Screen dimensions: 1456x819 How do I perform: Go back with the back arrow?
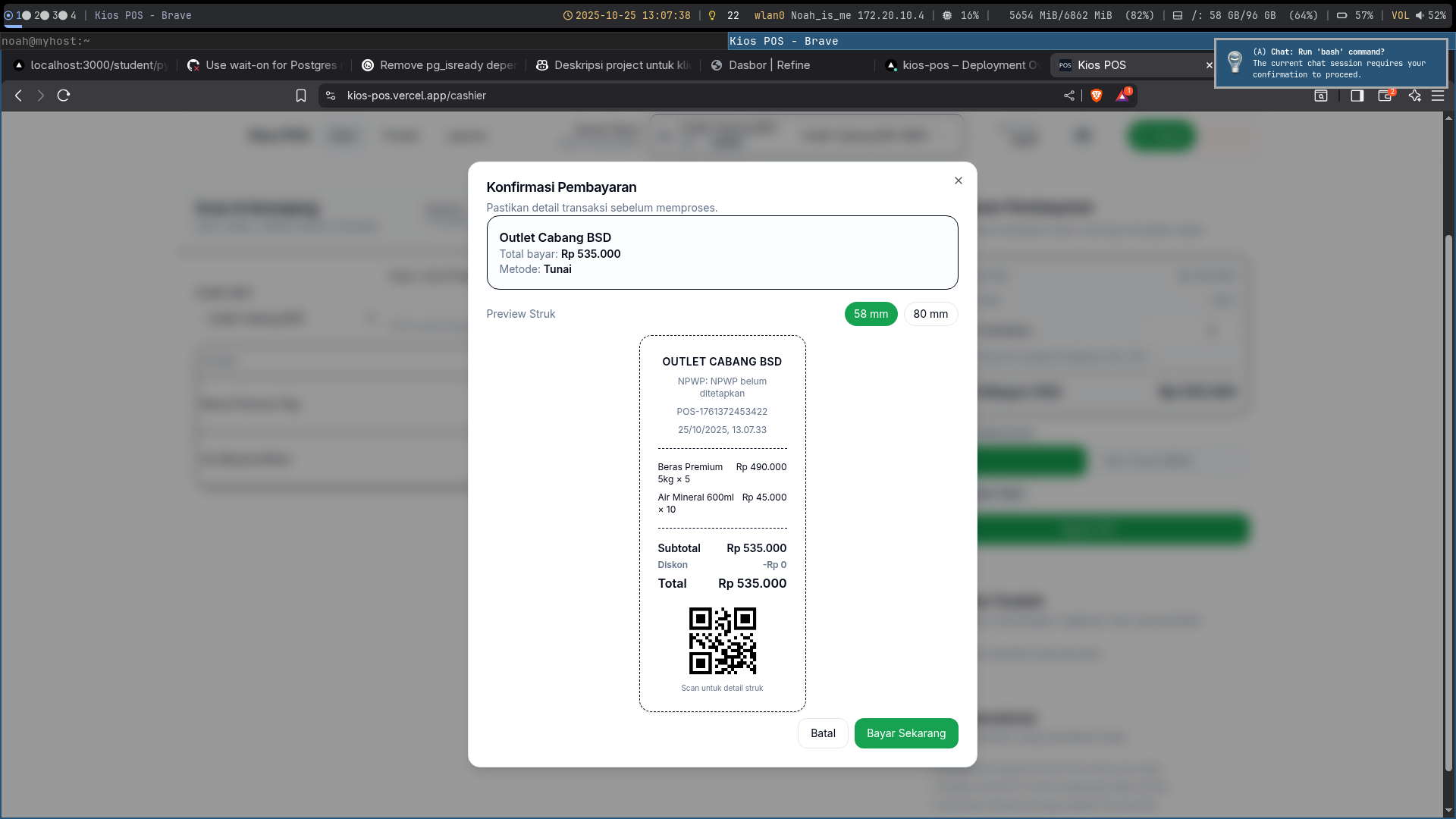point(18,96)
